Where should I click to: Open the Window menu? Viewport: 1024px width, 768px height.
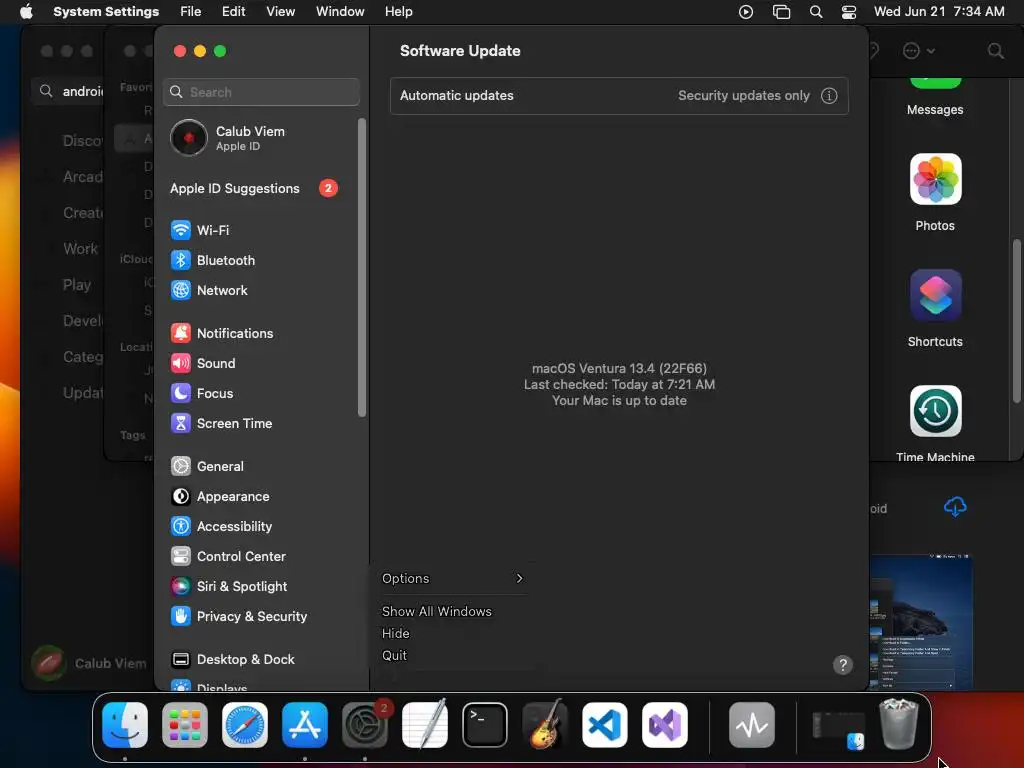coord(340,12)
